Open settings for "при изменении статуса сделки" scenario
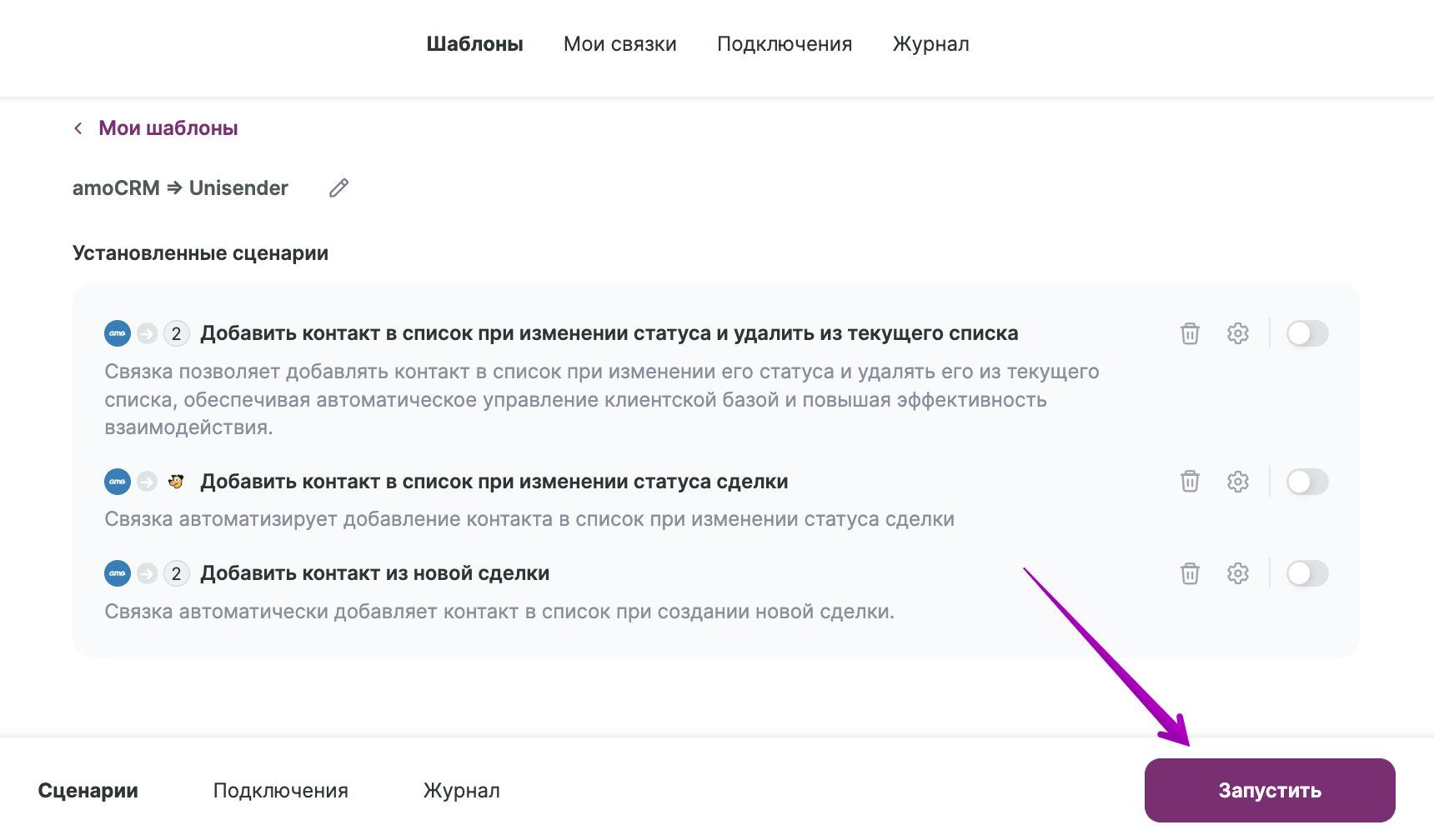The width and height of the screenshot is (1434, 840). coord(1238,482)
